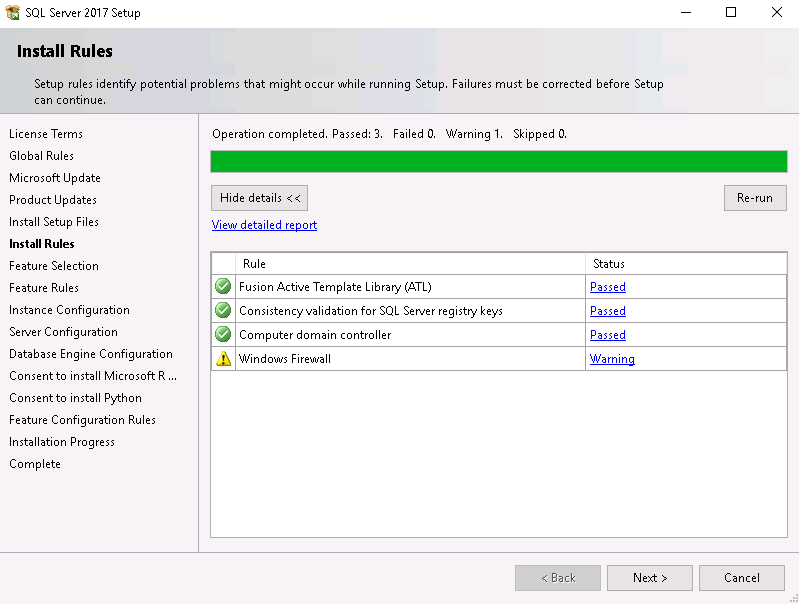
Task: Click the green check icon for Computer domain controller
Action: [223, 334]
